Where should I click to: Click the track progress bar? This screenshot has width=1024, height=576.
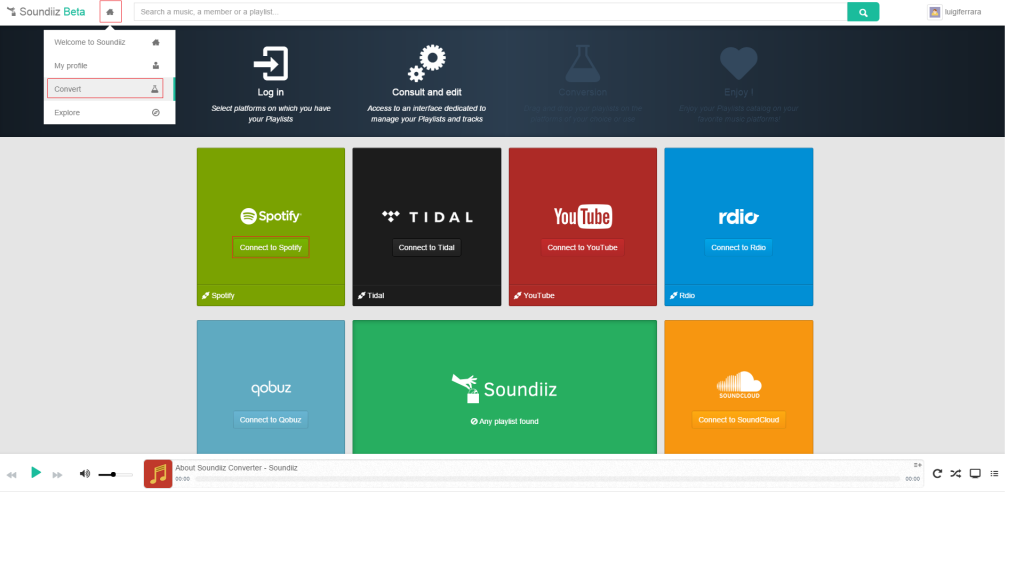pyautogui.click(x=547, y=479)
